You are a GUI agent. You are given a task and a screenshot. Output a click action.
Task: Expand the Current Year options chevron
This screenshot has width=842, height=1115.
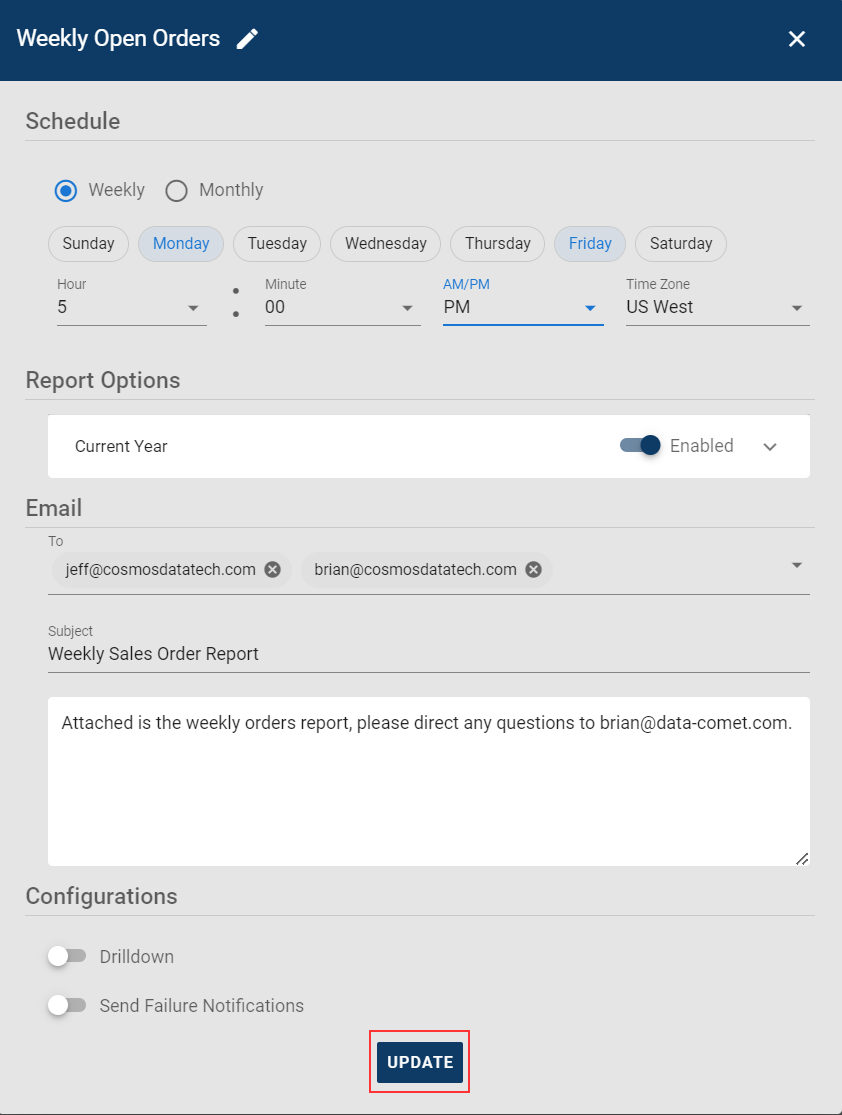click(769, 446)
